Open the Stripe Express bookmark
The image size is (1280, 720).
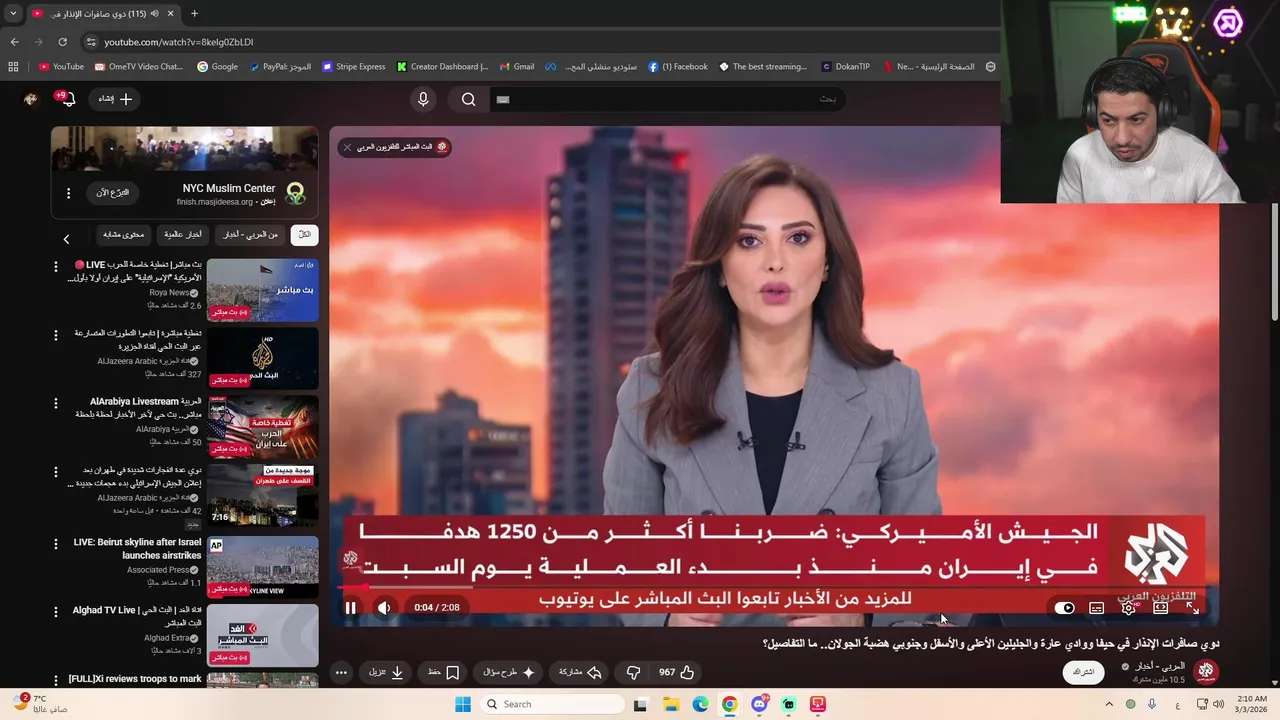(x=353, y=67)
